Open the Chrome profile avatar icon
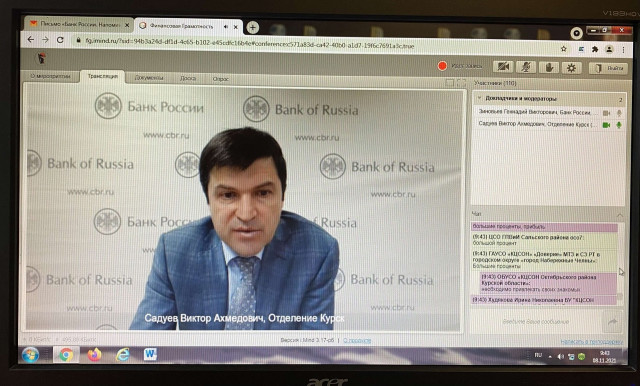Image resolution: width=640 pixels, height=386 pixels. (609, 49)
